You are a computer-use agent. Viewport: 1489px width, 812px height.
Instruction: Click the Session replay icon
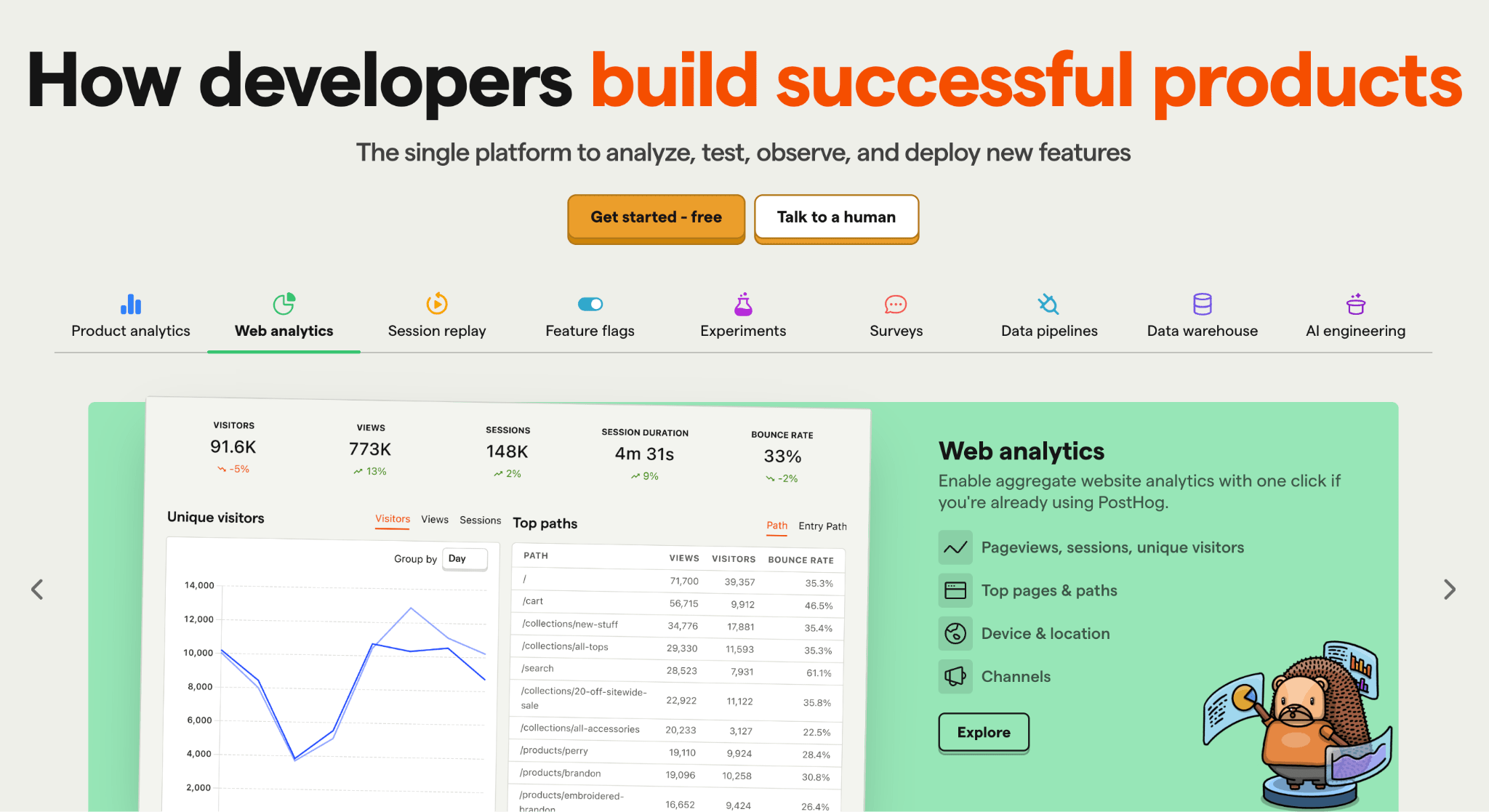437,304
